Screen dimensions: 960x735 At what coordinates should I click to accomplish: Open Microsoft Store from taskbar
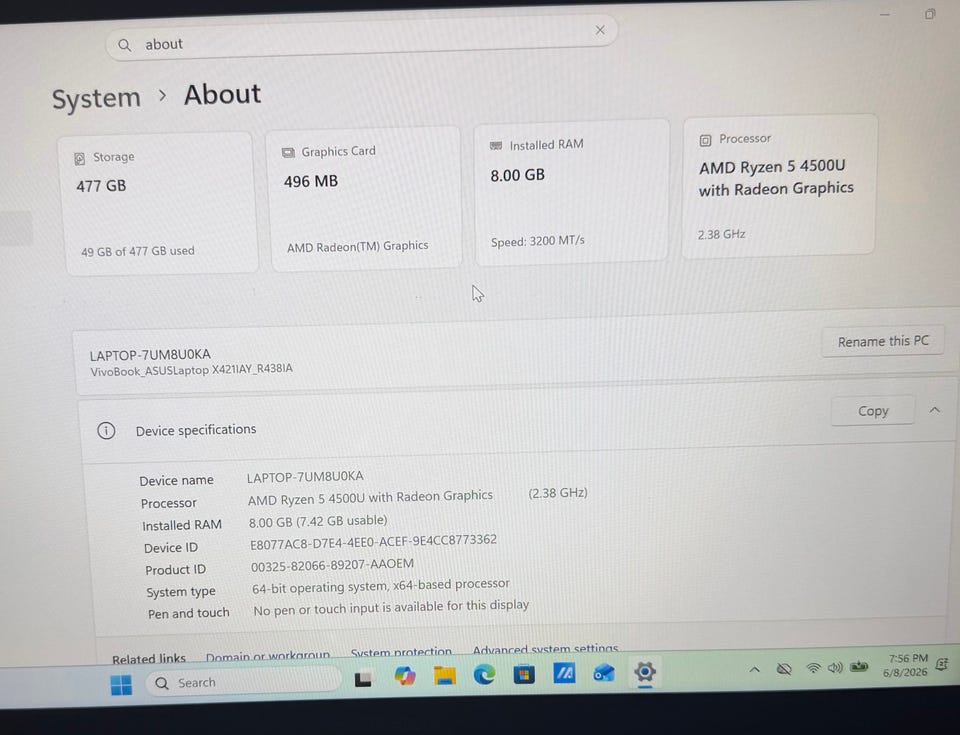[524, 674]
